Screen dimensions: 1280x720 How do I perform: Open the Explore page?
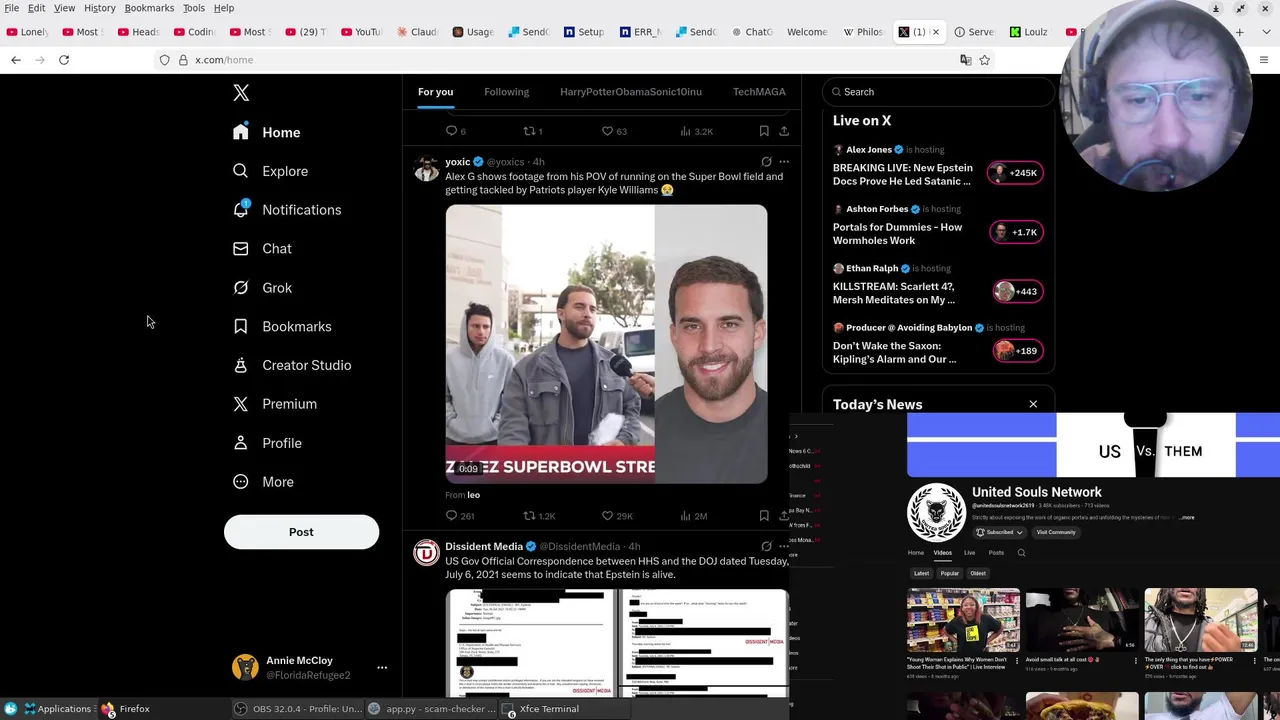271,171
